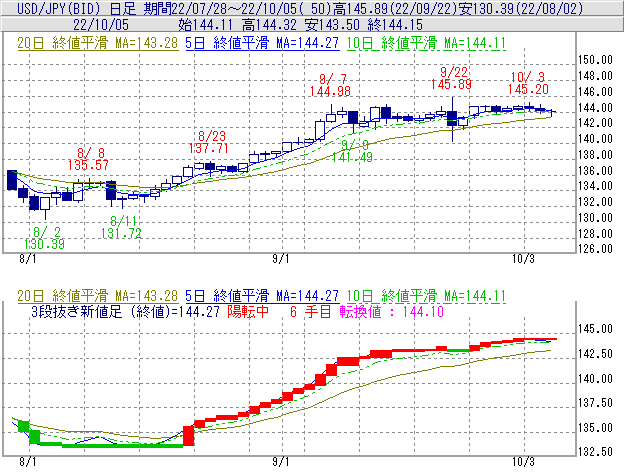Click the upper chart's 5日 終値平滑 MA=144.27 legend
Image resolution: width=624 pixels, height=475 pixels.
click(262, 43)
